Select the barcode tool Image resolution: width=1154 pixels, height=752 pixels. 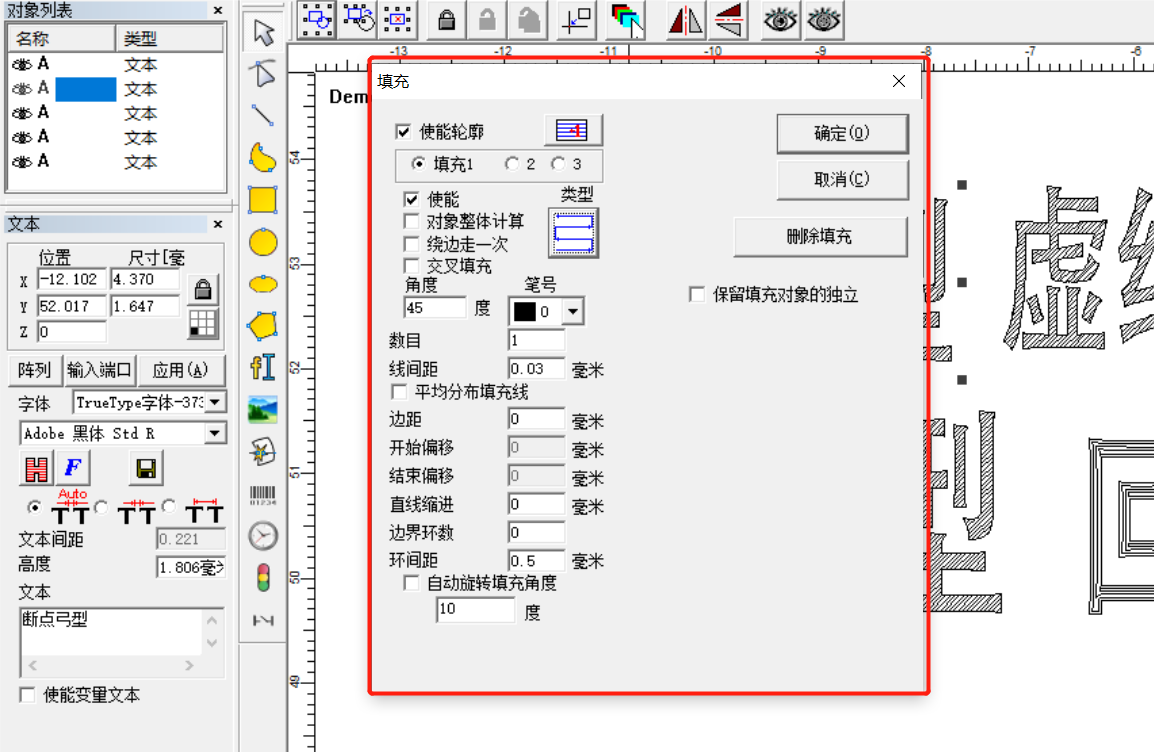point(263,494)
